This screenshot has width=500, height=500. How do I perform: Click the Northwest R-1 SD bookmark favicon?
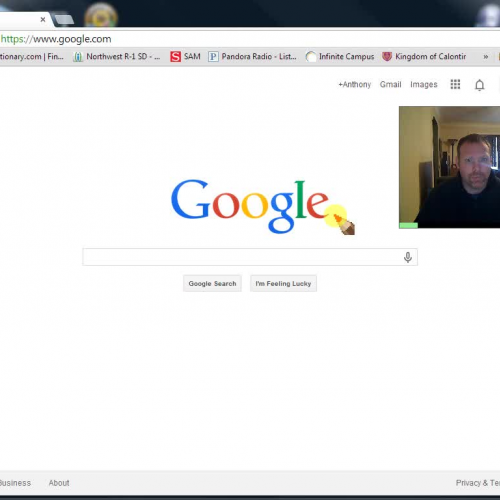[78, 57]
